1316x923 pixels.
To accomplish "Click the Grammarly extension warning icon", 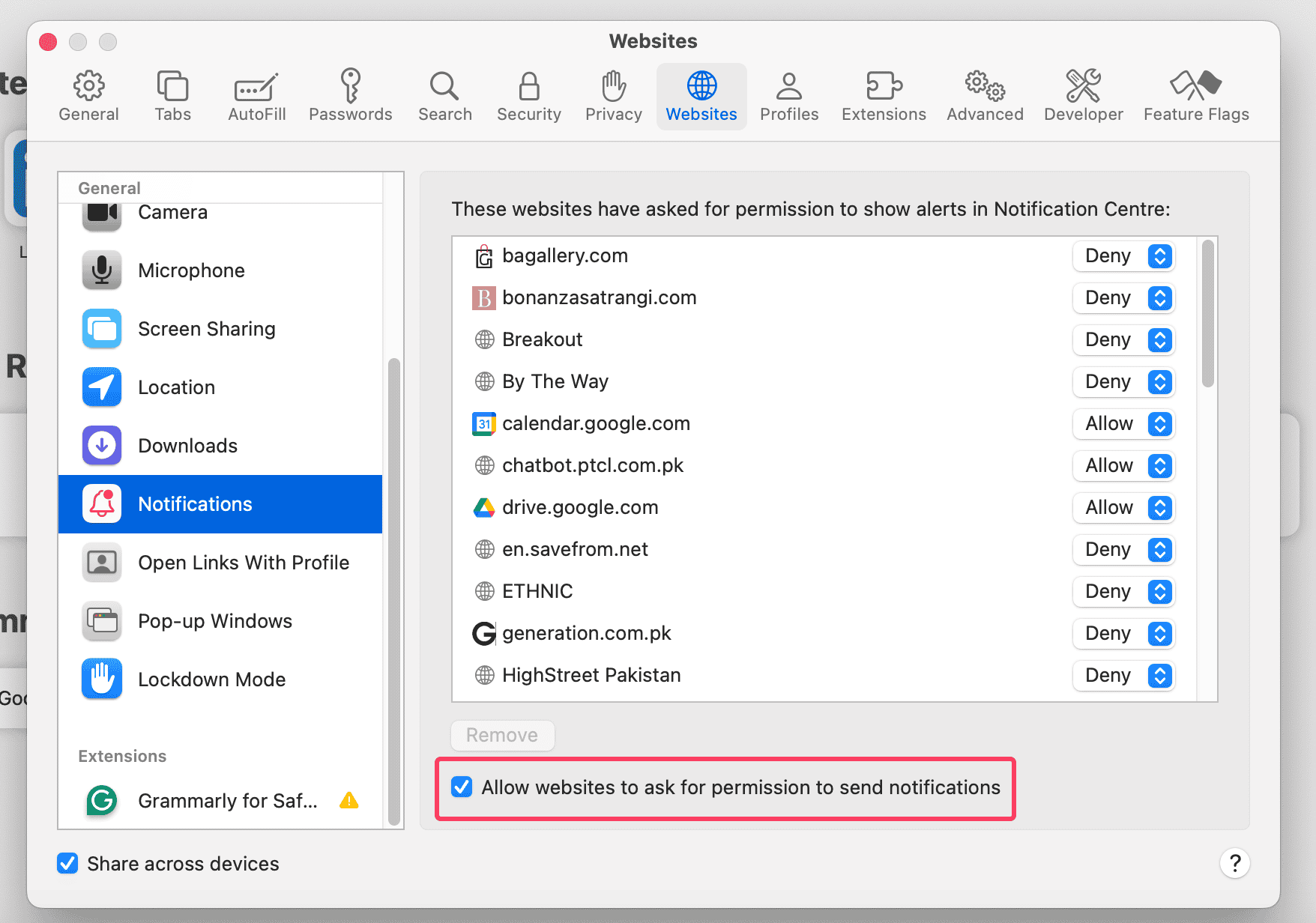I will click(x=348, y=801).
